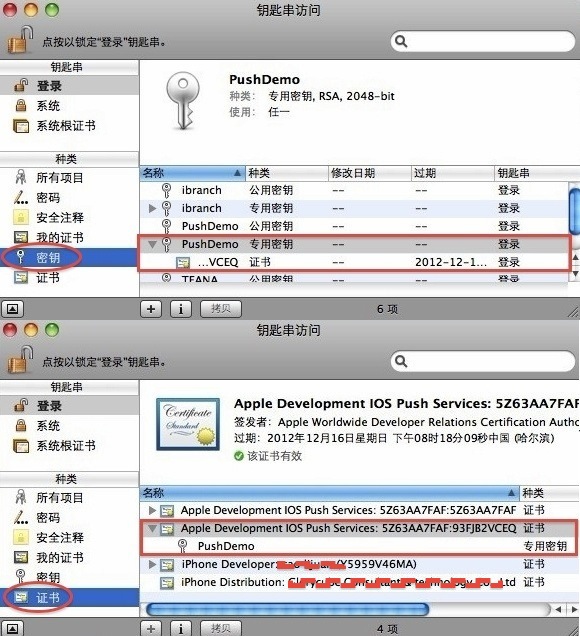Expand the iPhone Developer certificate row
The image size is (580, 636).
(x=152, y=564)
